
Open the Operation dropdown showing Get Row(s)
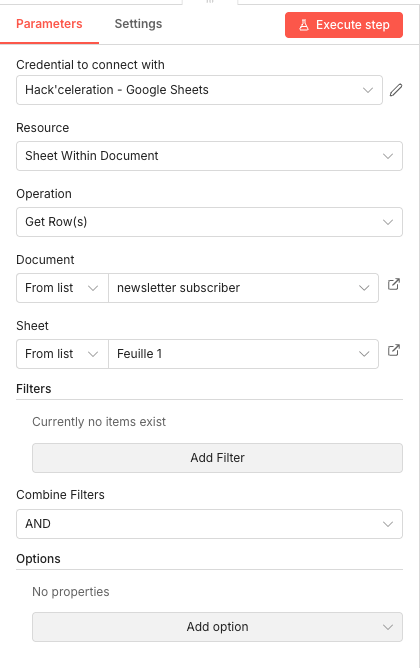coord(209,222)
